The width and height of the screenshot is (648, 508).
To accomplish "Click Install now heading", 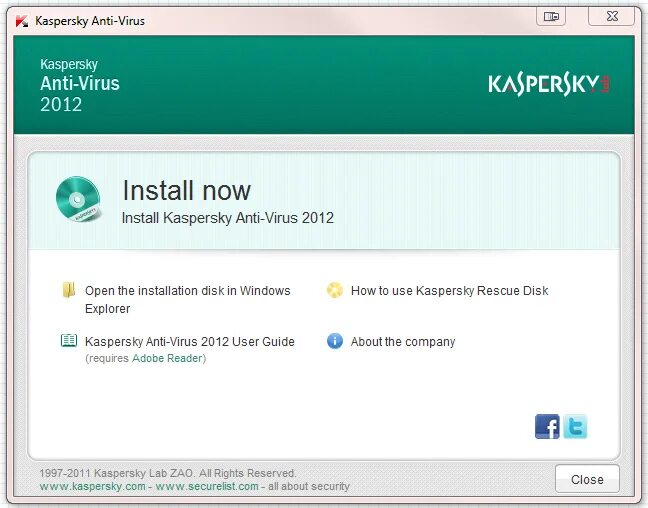I will [186, 191].
